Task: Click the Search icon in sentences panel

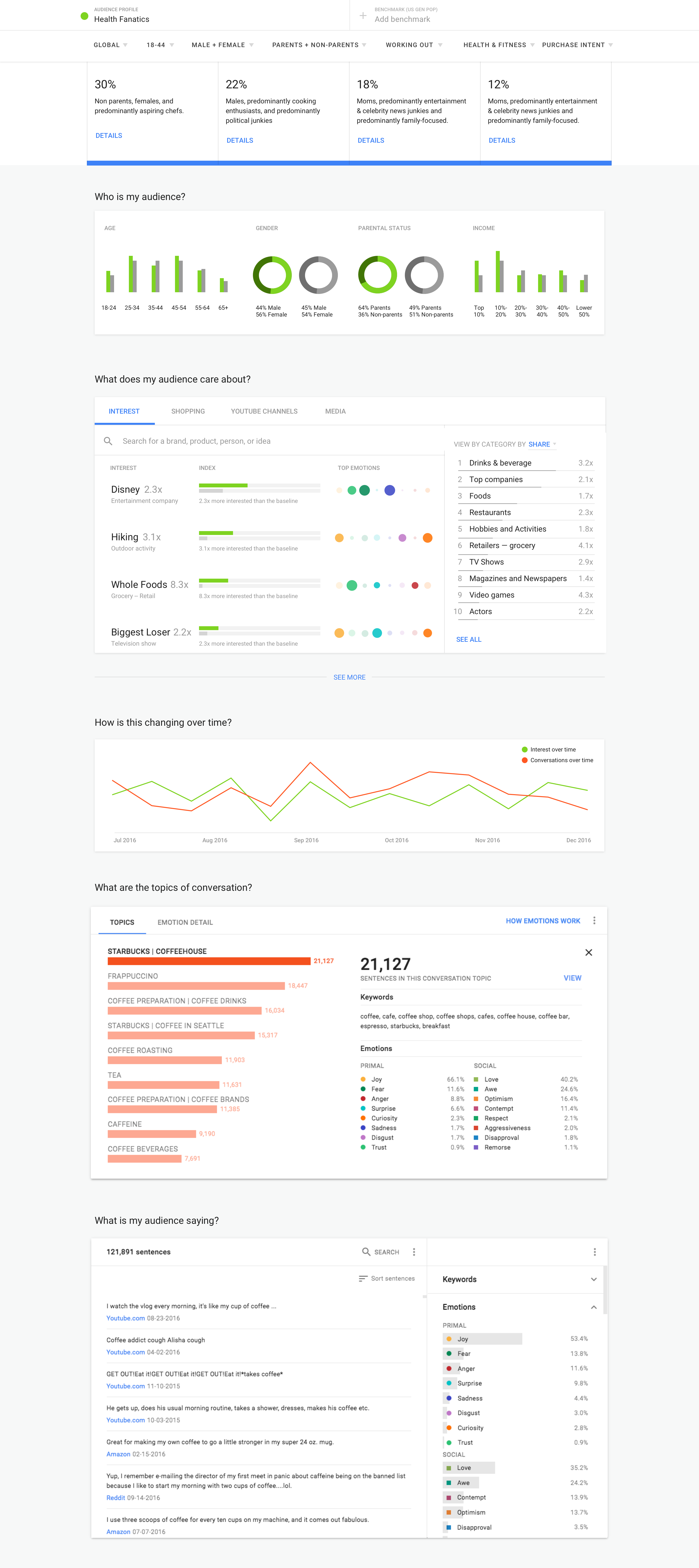Action: click(x=366, y=1251)
